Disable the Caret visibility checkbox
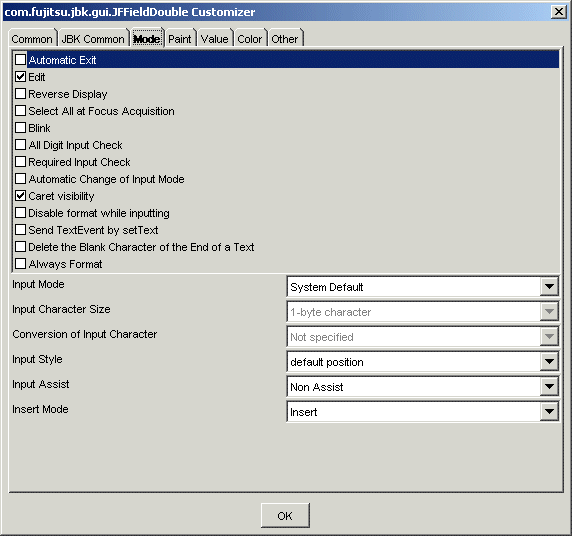The image size is (572, 536). coord(20,196)
